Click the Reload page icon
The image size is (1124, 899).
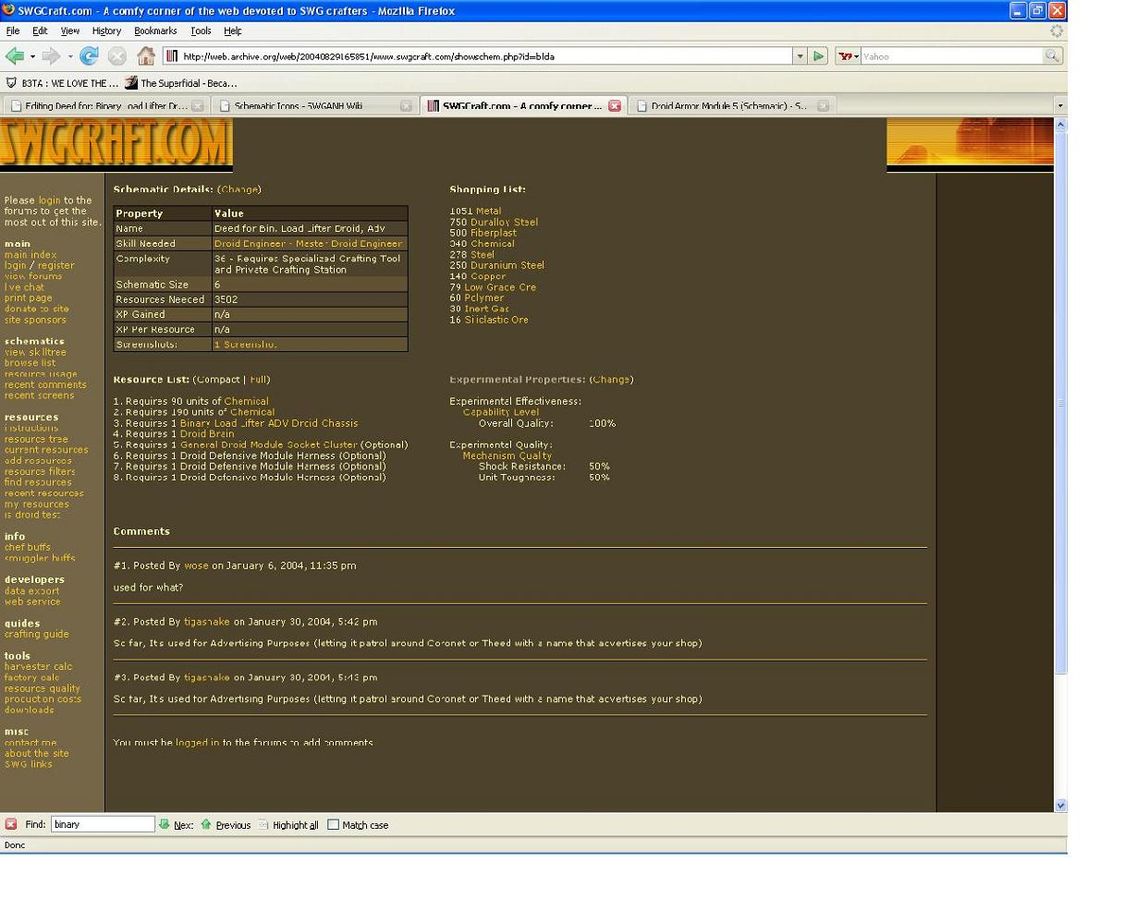(89, 56)
